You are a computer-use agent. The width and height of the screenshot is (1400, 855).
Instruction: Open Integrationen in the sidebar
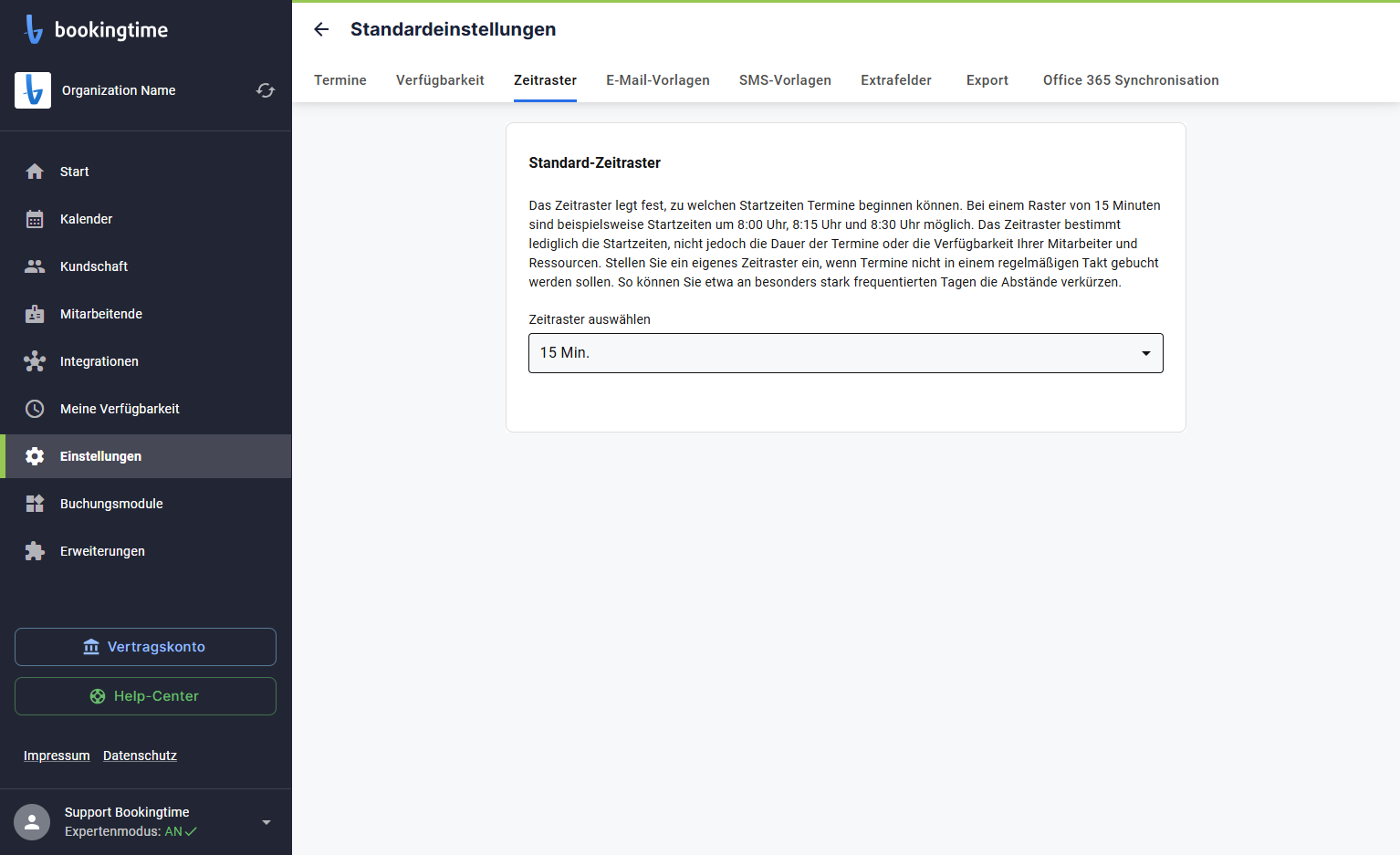(x=146, y=361)
